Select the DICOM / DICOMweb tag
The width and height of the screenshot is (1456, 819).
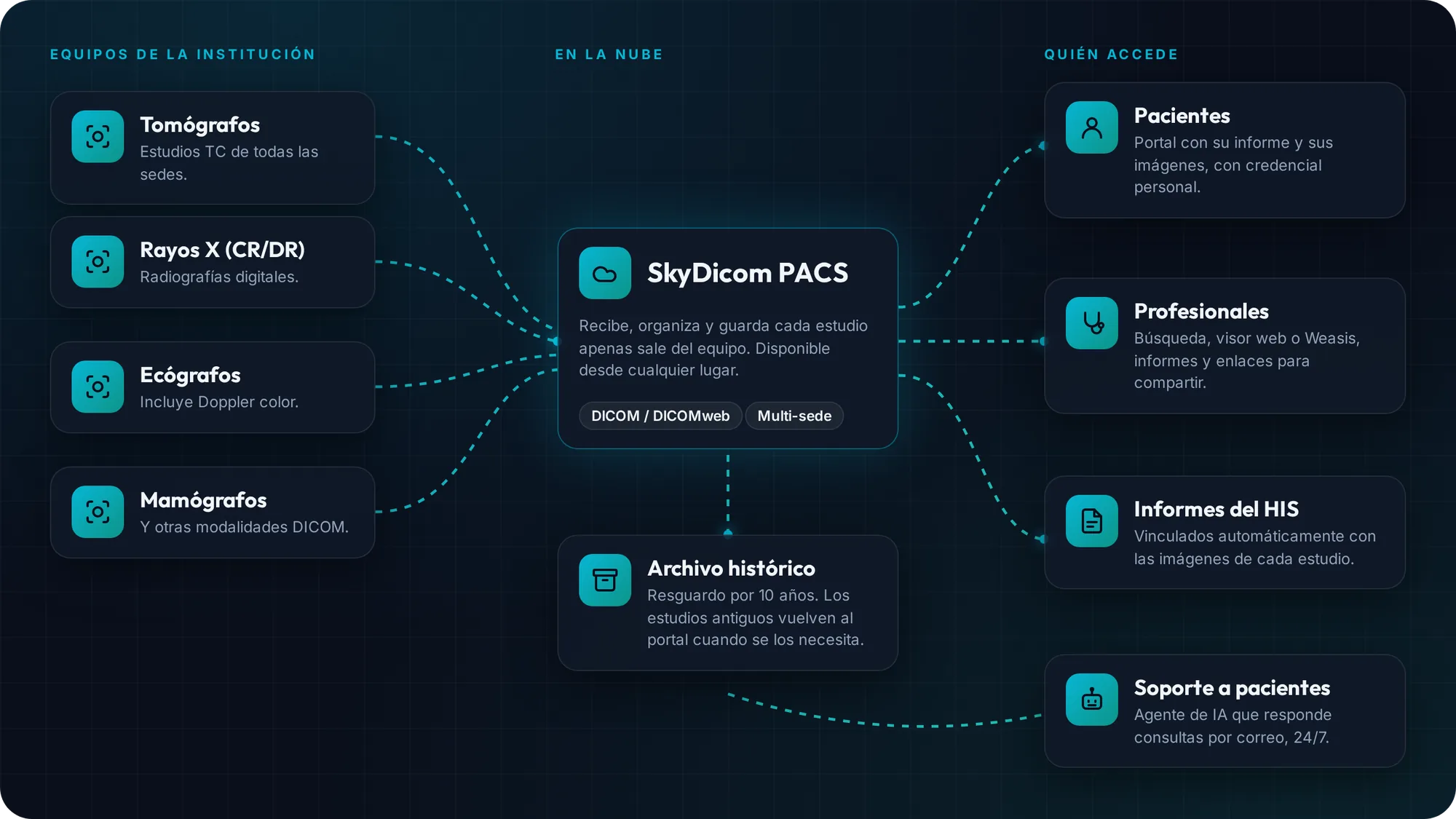coord(660,416)
